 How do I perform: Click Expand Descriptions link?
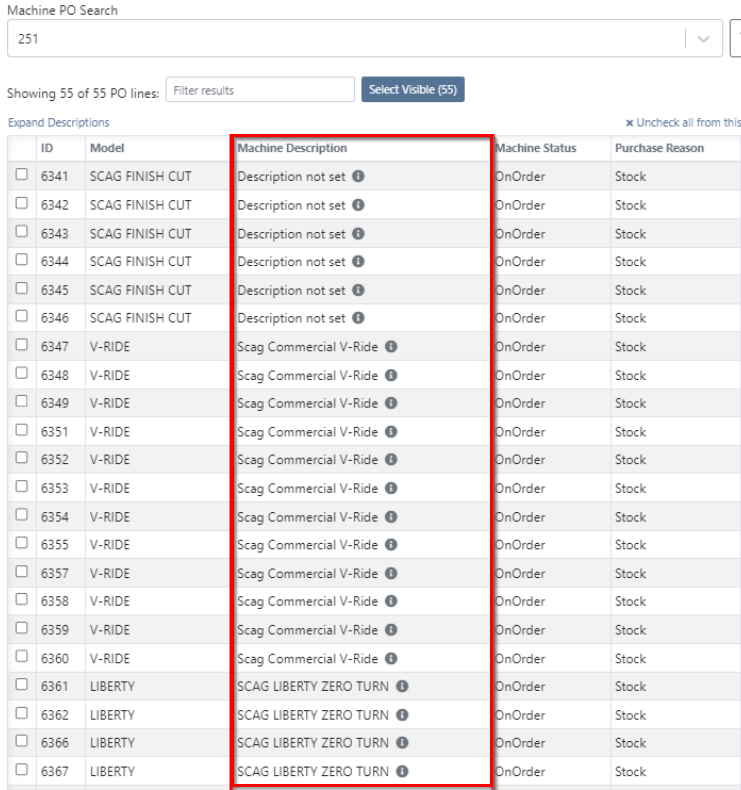tap(58, 122)
